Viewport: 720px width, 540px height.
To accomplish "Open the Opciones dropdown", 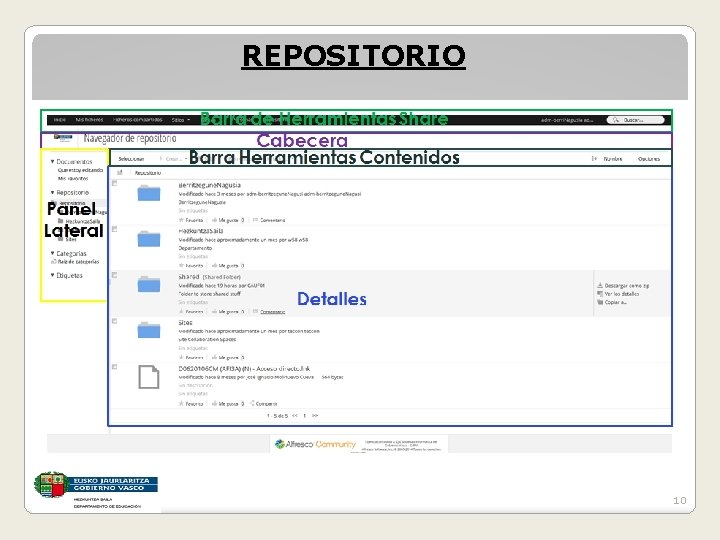I will pyautogui.click(x=649, y=159).
